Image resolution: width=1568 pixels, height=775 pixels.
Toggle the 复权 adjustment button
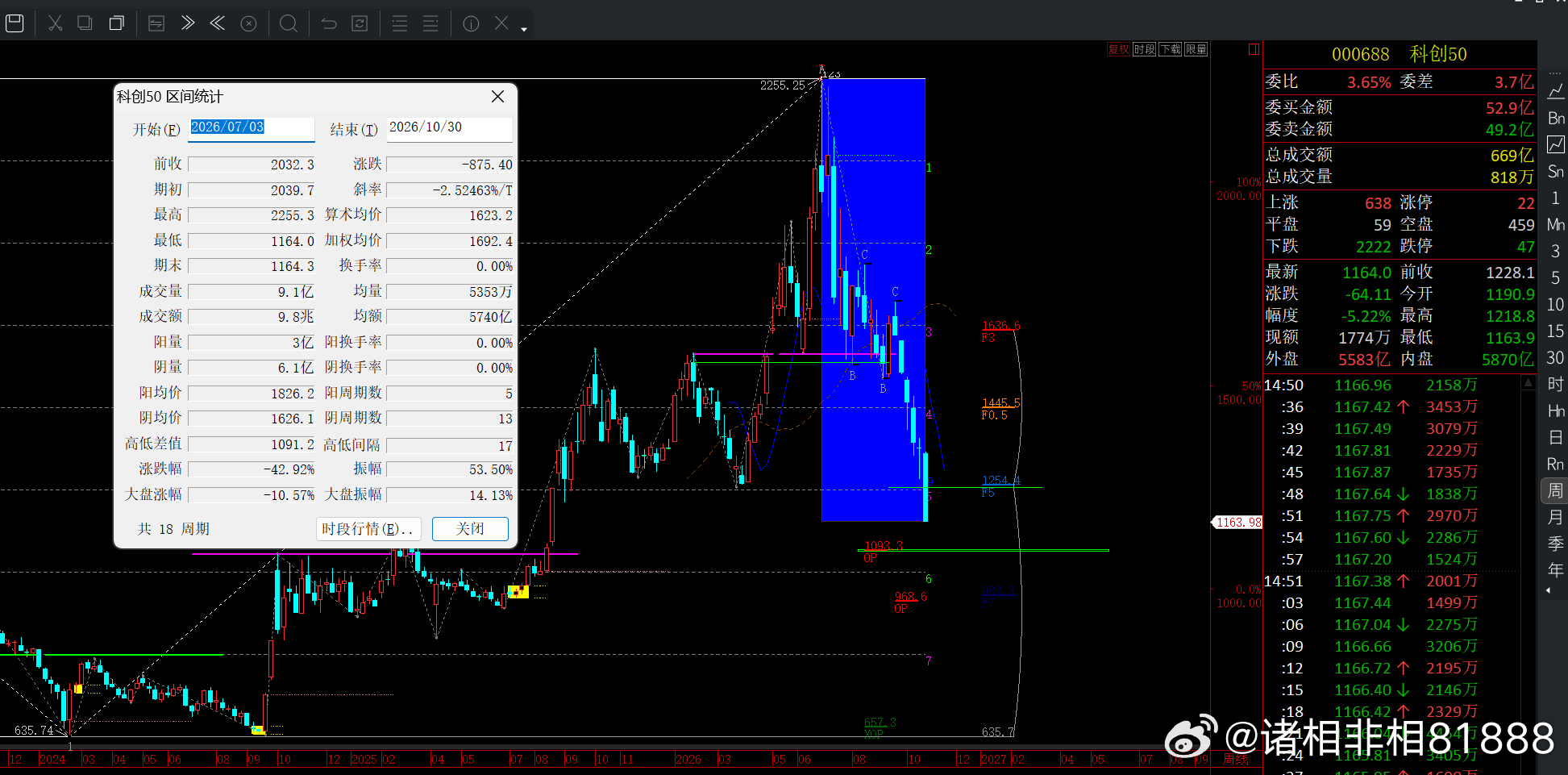[x=1119, y=49]
